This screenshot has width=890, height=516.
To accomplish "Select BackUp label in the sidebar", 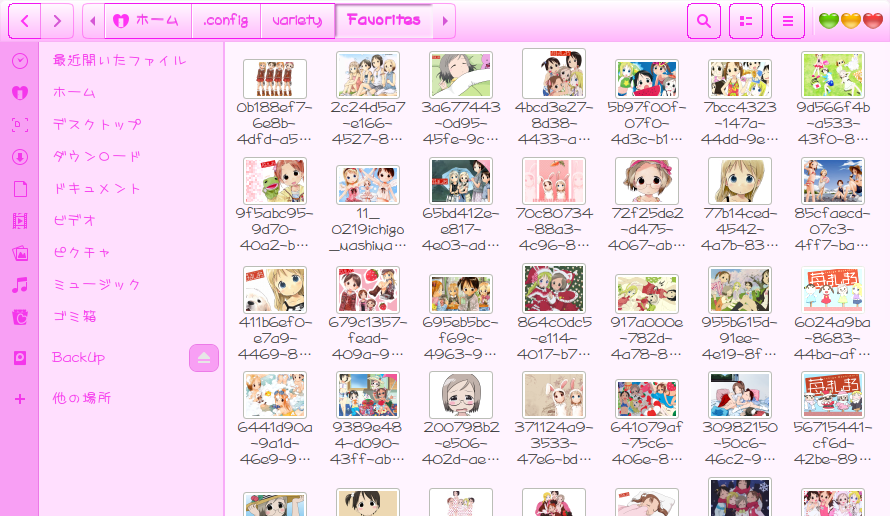I will click(79, 358).
